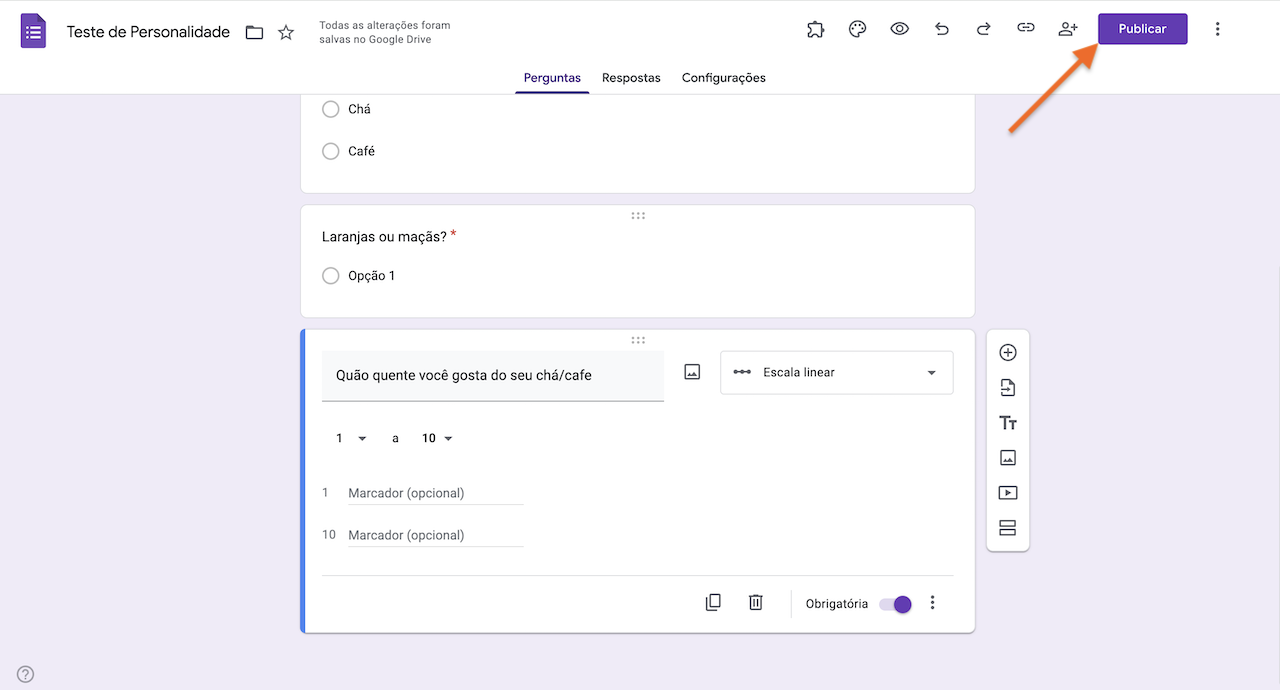The height and width of the screenshot is (690, 1280).
Task: Duplicate the current question
Action: [713, 602]
